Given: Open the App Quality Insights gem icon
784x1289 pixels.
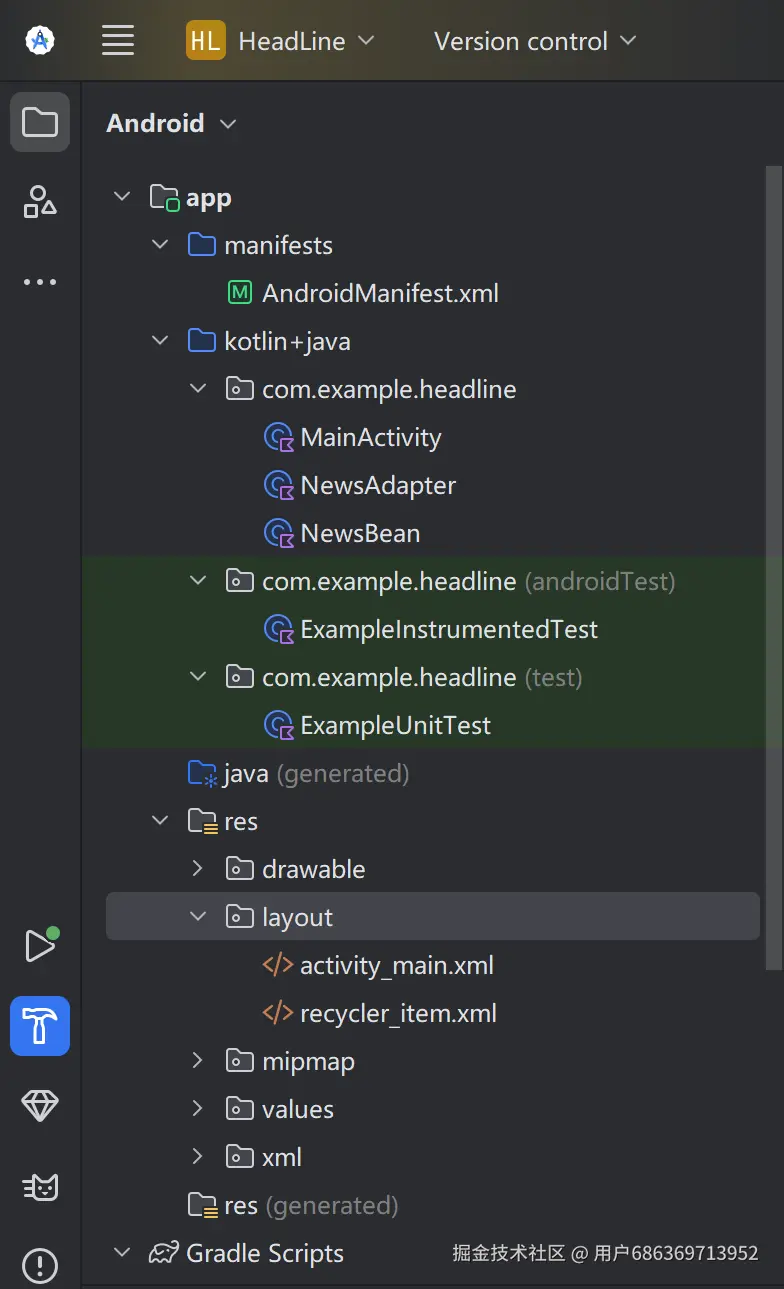Looking at the screenshot, I should [40, 1106].
